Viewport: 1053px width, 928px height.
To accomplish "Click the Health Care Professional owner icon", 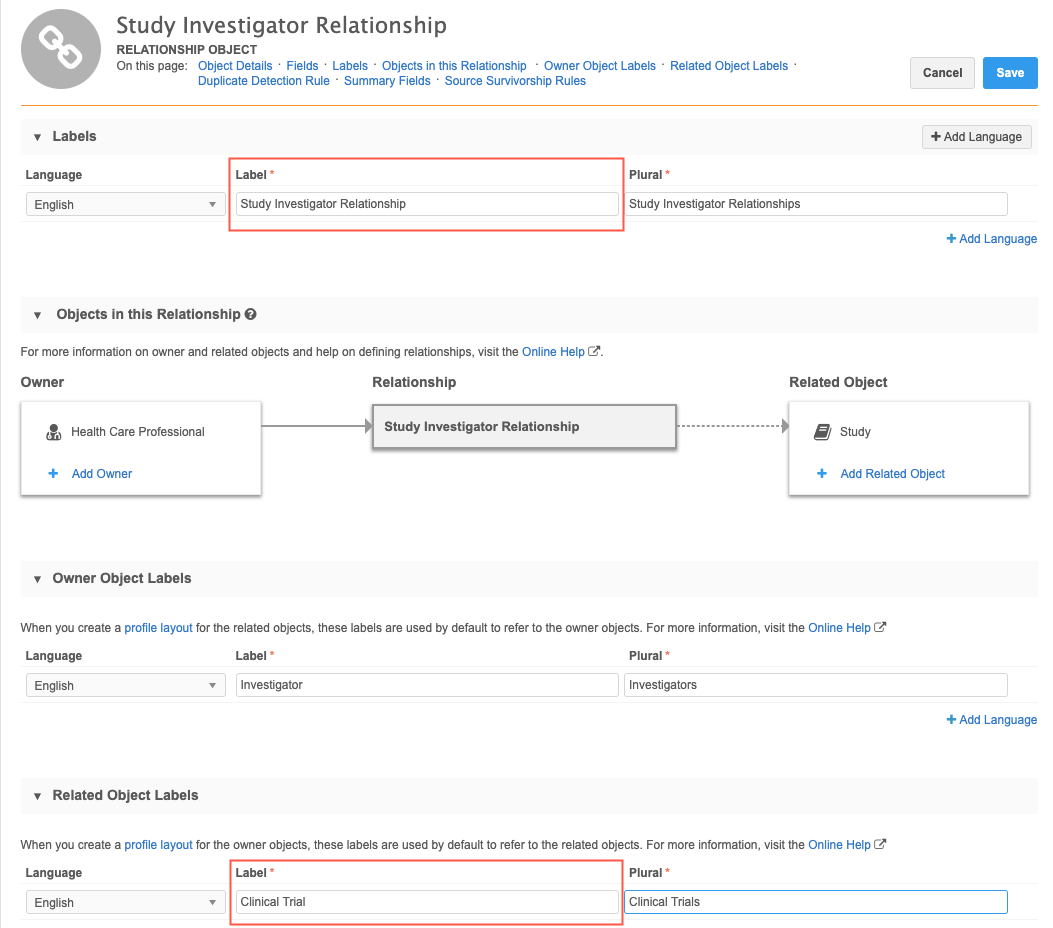I will (x=54, y=432).
